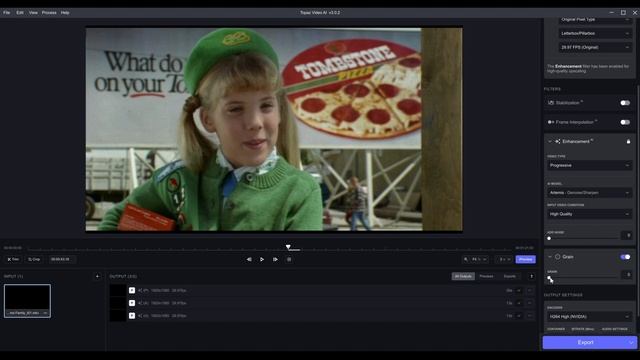Open the File menu

[7, 13]
